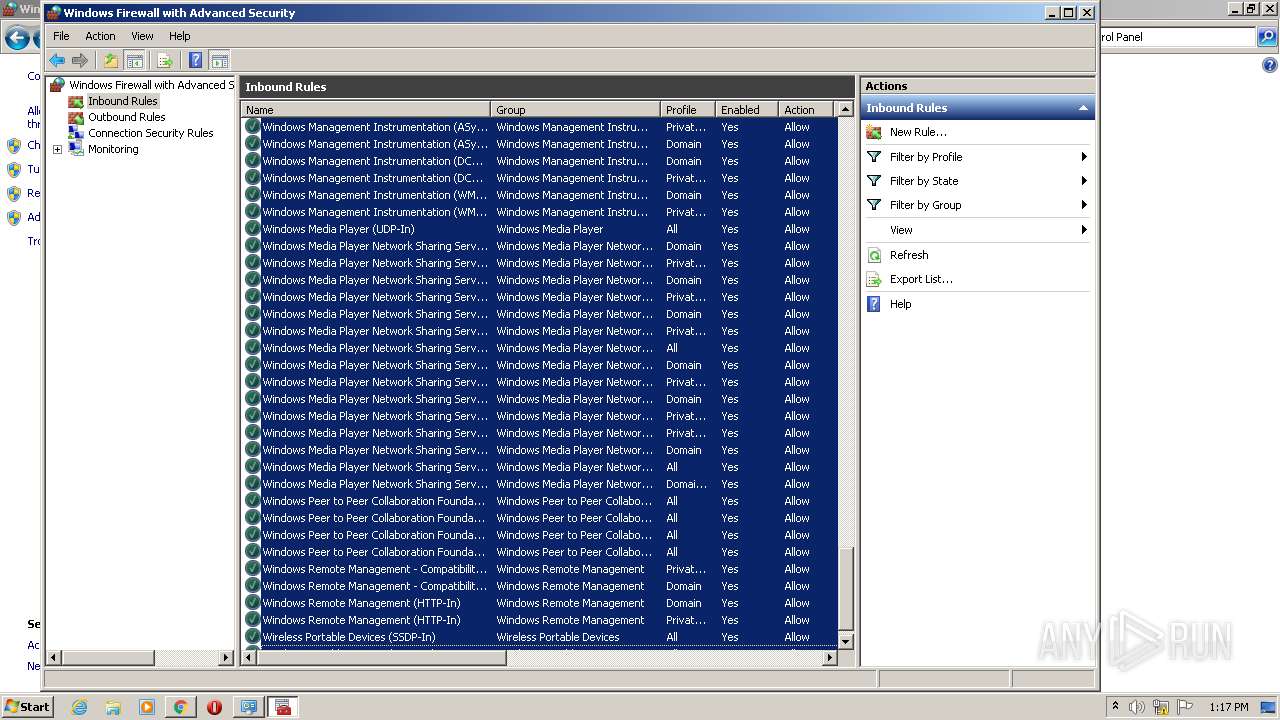This screenshot has height=720, width=1280.
Task: Open the Action menu
Action: pyautogui.click(x=100, y=36)
